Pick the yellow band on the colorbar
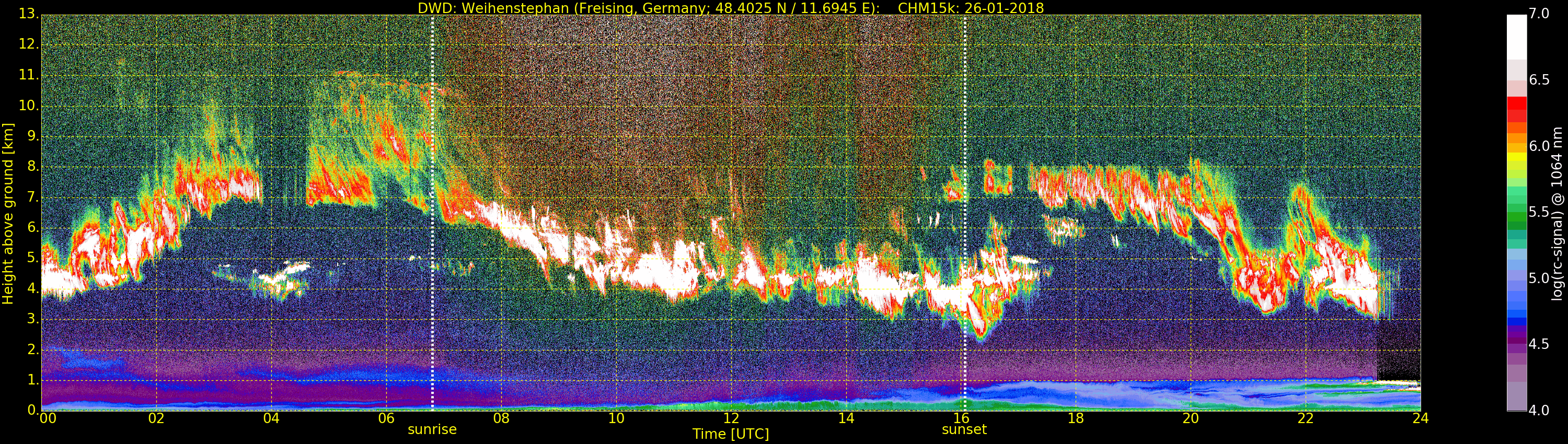The width and height of the screenshot is (1568, 444). pyautogui.click(x=1516, y=157)
